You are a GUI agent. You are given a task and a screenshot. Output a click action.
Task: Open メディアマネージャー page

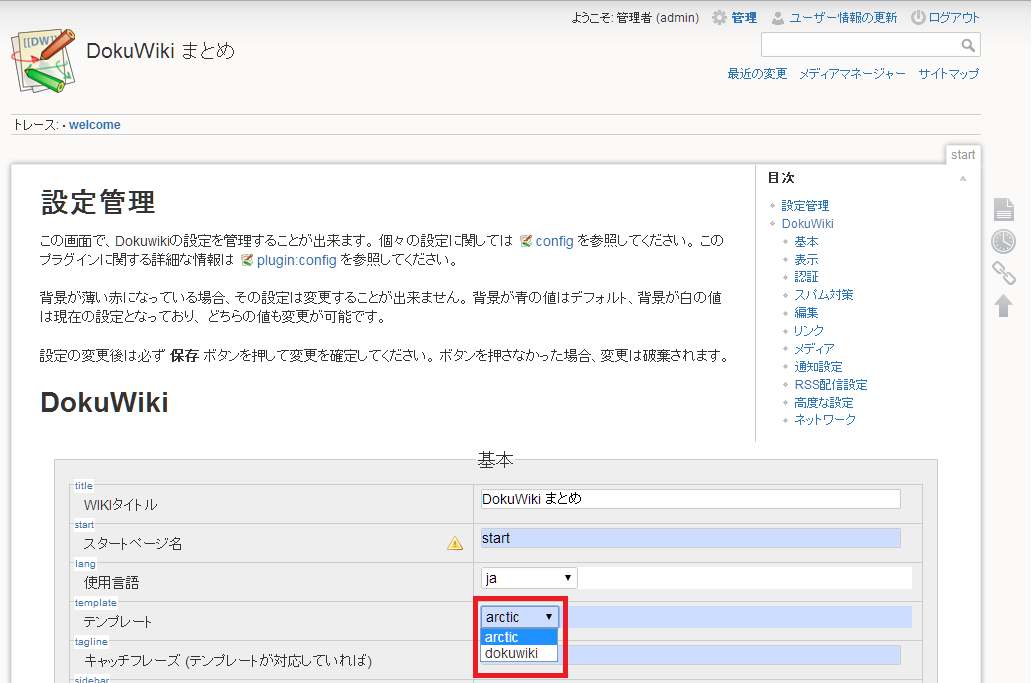click(x=852, y=74)
